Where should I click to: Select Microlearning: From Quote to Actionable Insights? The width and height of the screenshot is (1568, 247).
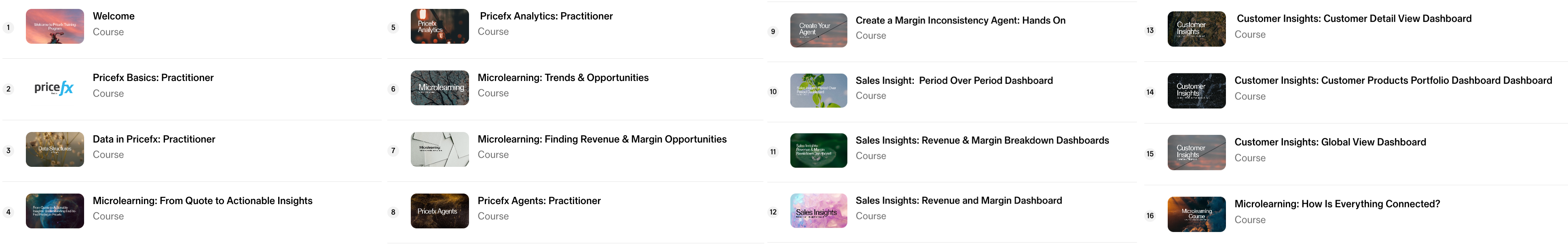coord(202,201)
